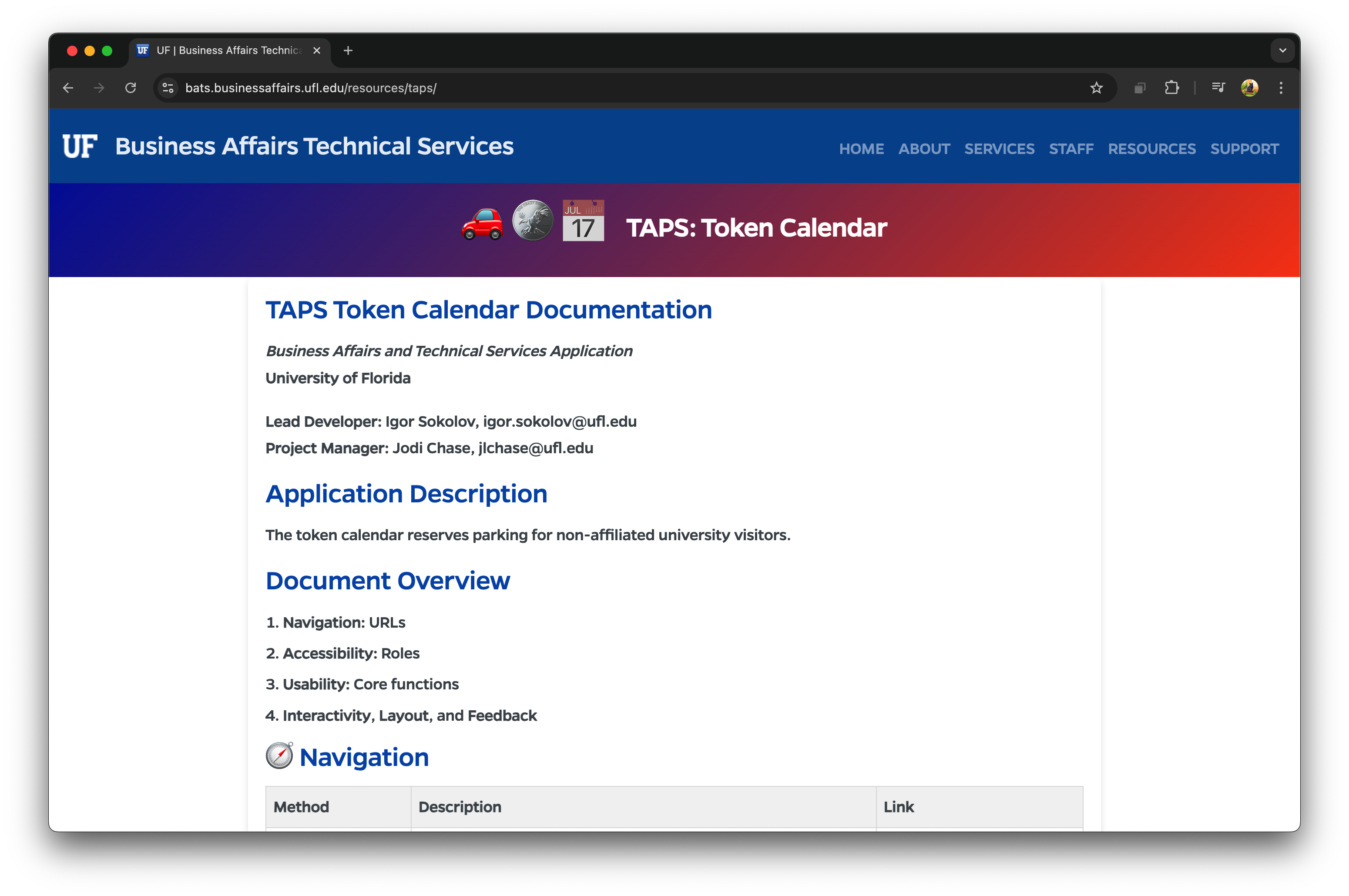This screenshot has height=896, width=1349.
Task: Click the 'University of Florida' text line
Action: pyautogui.click(x=338, y=378)
